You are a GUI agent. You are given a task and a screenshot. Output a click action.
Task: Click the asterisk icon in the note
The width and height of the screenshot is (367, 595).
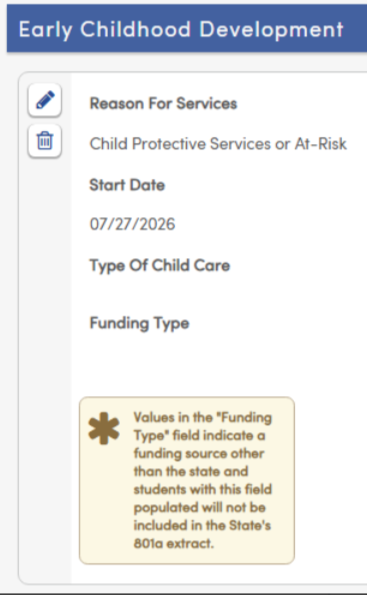tap(104, 428)
